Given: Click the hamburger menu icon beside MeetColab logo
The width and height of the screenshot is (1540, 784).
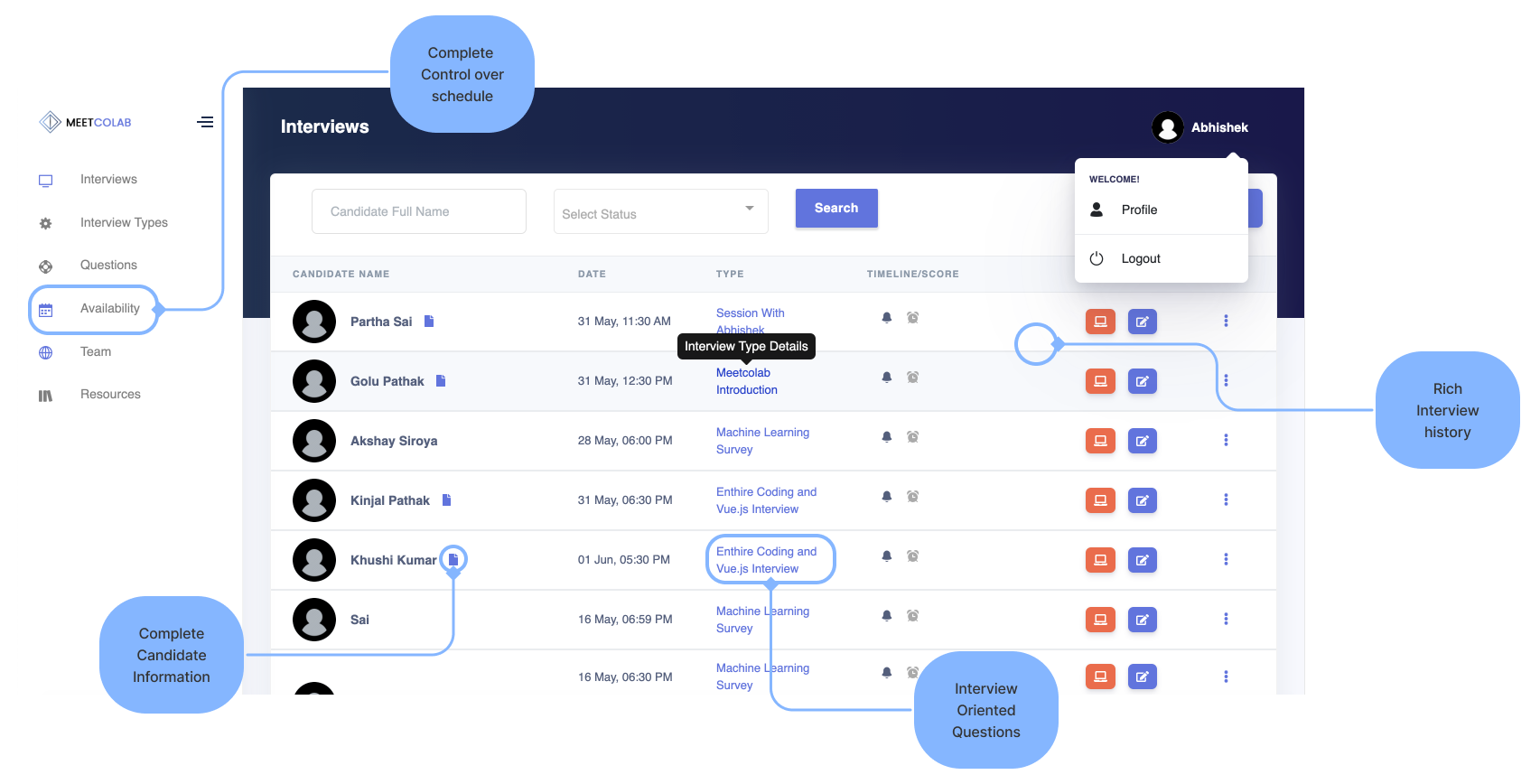Looking at the screenshot, I should click(x=205, y=122).
